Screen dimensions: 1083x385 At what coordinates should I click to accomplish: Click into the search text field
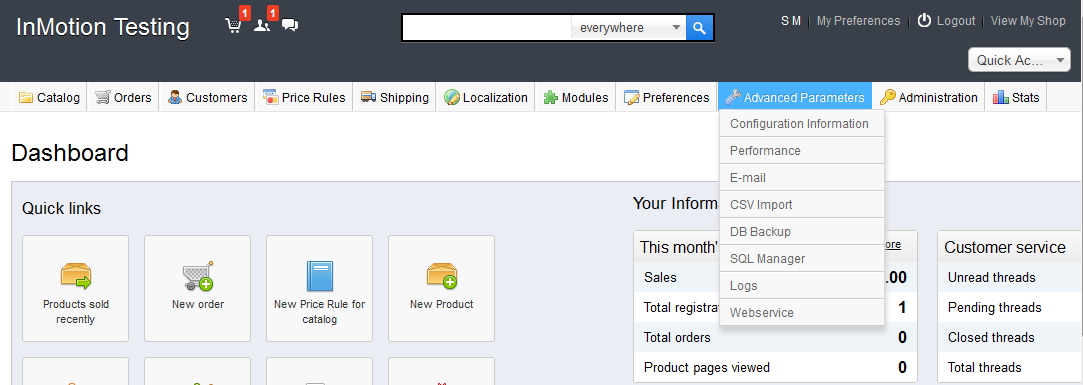(487, 28)
